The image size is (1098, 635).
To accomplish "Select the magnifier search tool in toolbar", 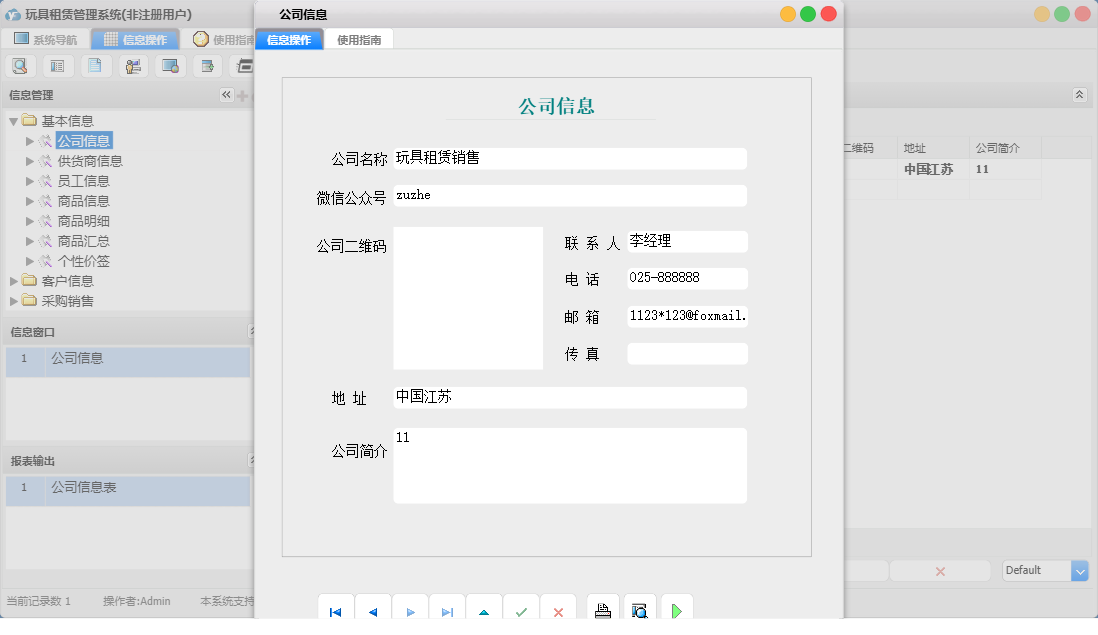I will 20,65.
